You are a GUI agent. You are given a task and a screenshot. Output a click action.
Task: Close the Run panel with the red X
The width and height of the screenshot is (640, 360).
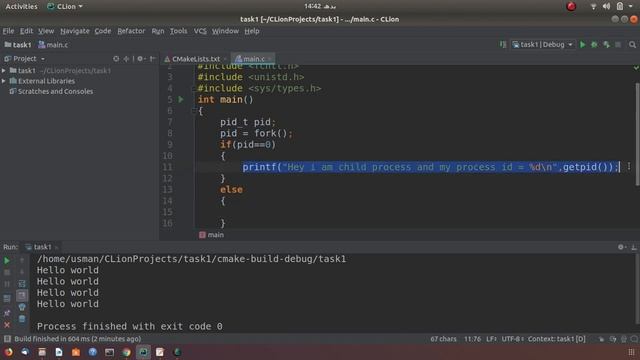[x=7, y=325]
